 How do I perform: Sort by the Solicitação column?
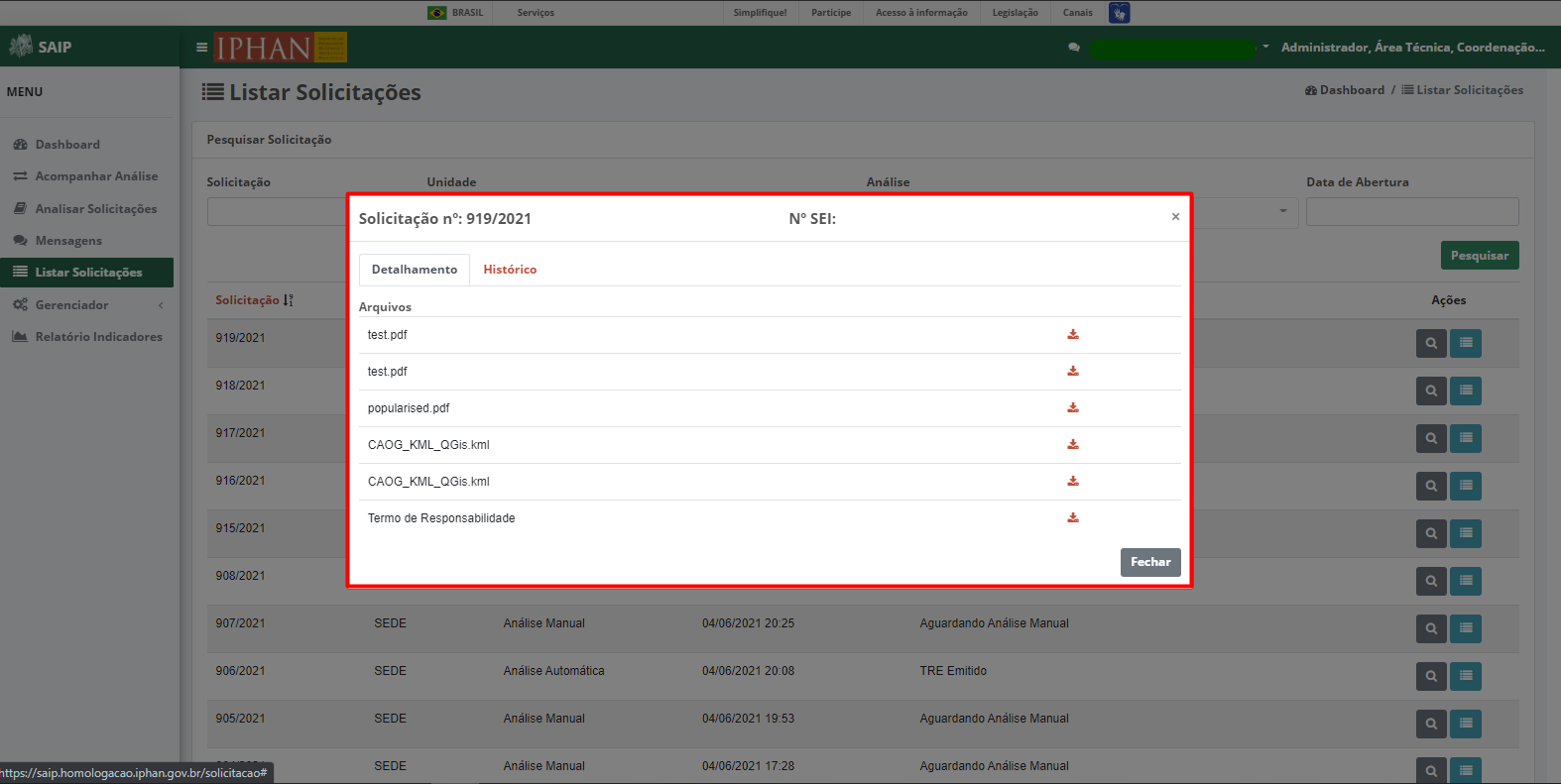pyautogui.click(x=254, y=300)
